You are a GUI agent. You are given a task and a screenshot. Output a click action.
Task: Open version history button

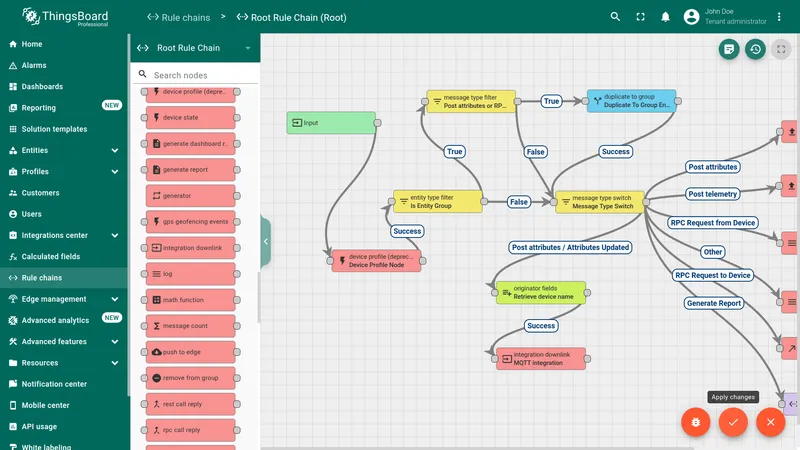[x=755, y=49]
